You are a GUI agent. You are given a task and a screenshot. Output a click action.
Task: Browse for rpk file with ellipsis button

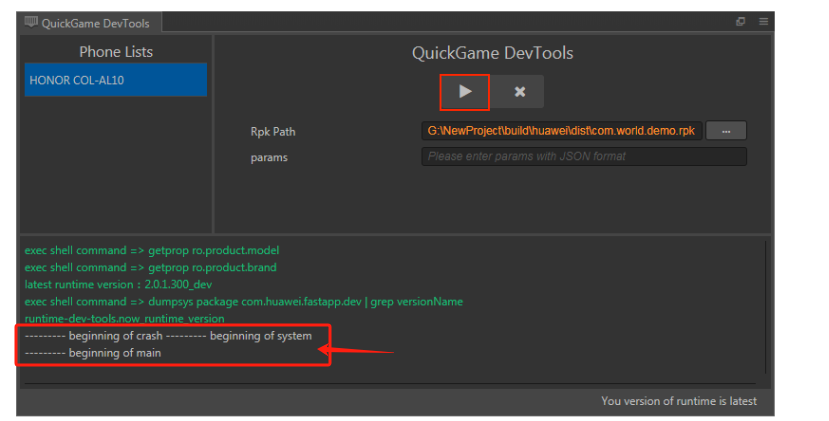point(726,131)
